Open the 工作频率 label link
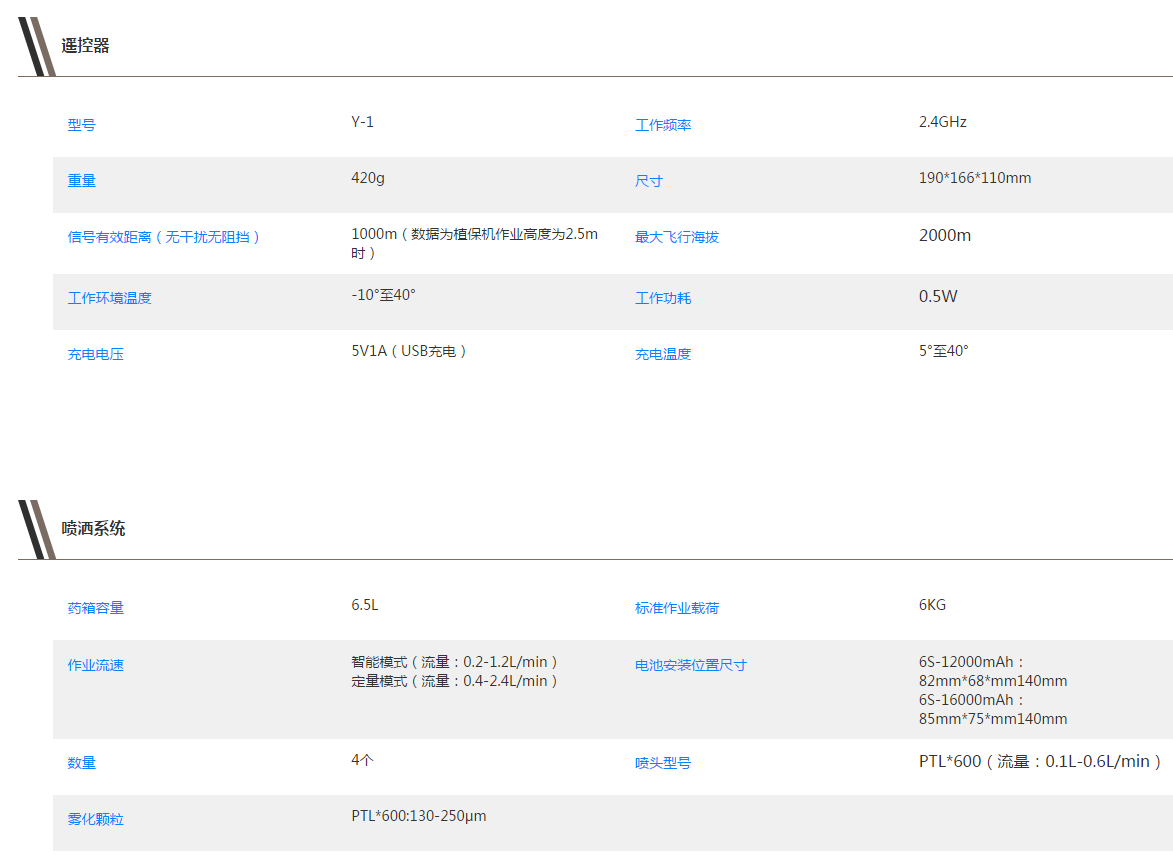 tap(663, 125)
